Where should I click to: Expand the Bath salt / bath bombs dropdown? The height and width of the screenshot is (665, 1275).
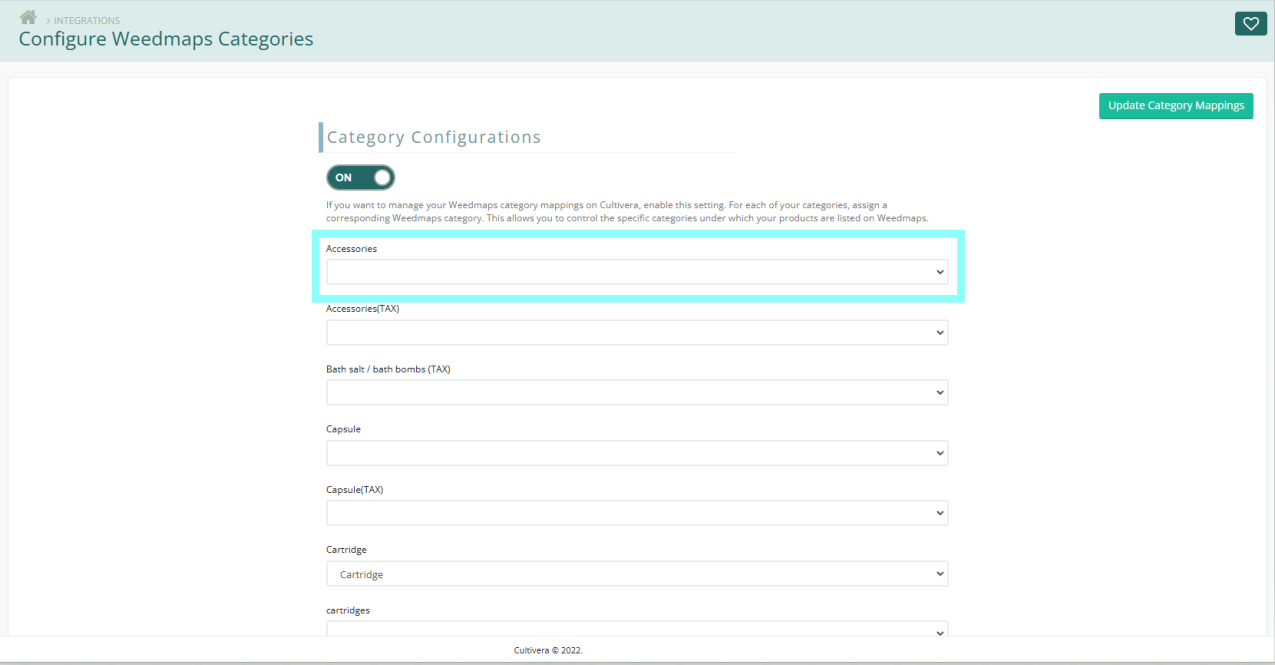pos(636,393)
